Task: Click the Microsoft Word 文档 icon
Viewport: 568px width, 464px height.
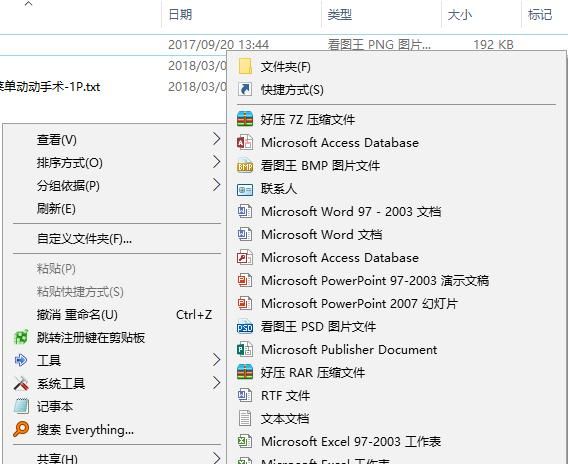Action: pos(245,234)
